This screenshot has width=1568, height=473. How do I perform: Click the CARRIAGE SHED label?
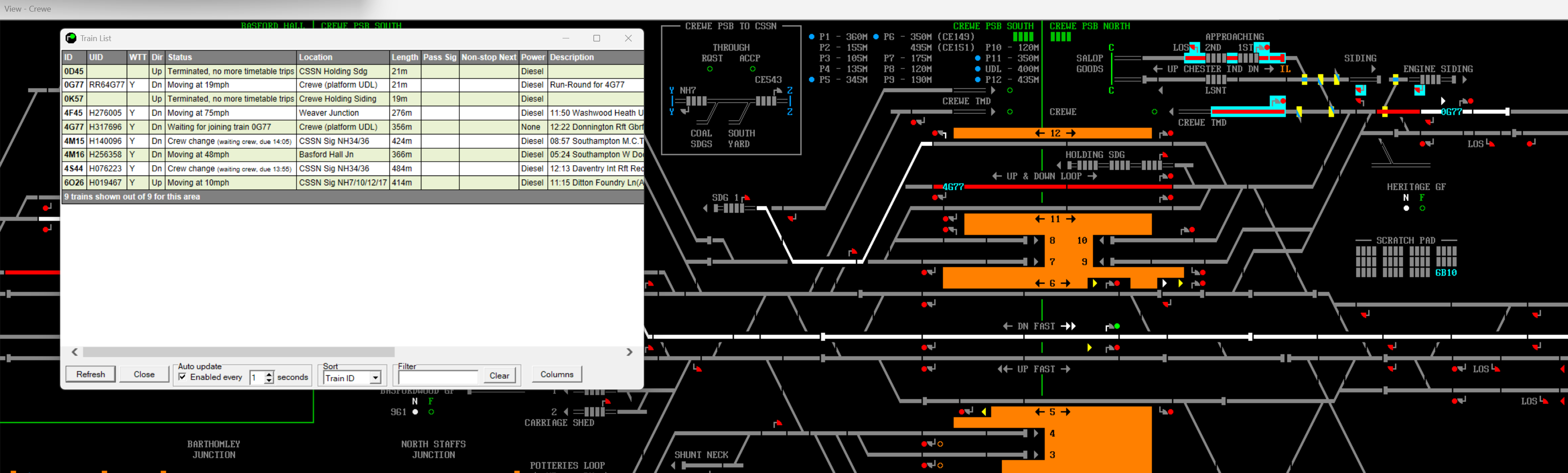[559, 423]
